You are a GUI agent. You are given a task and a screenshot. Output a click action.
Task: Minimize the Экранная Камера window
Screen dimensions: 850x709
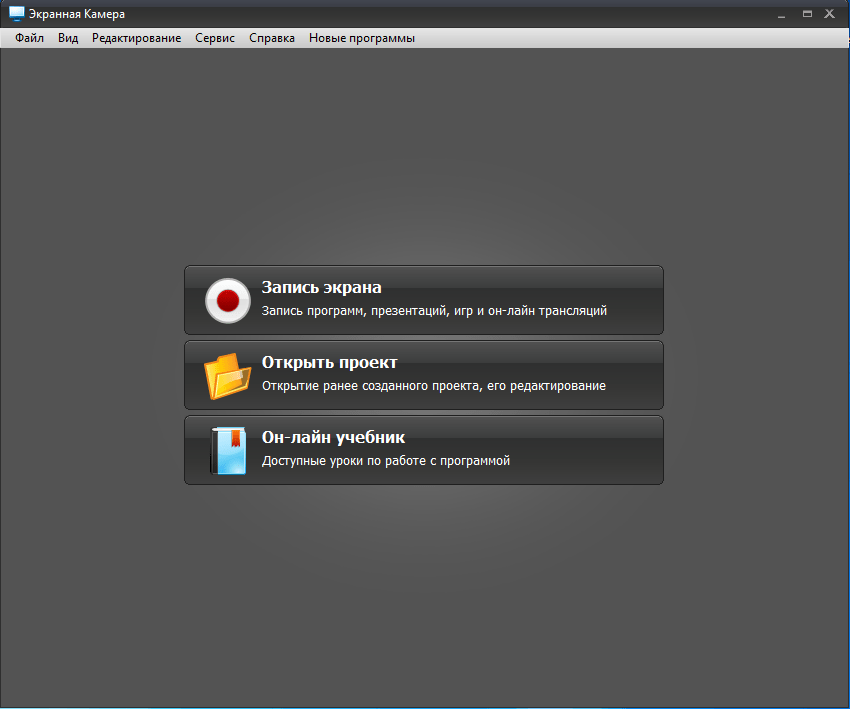pos(784,14)
